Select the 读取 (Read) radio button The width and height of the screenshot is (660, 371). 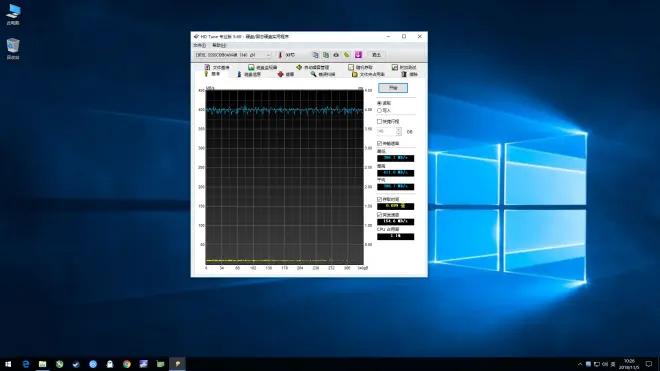380,103
